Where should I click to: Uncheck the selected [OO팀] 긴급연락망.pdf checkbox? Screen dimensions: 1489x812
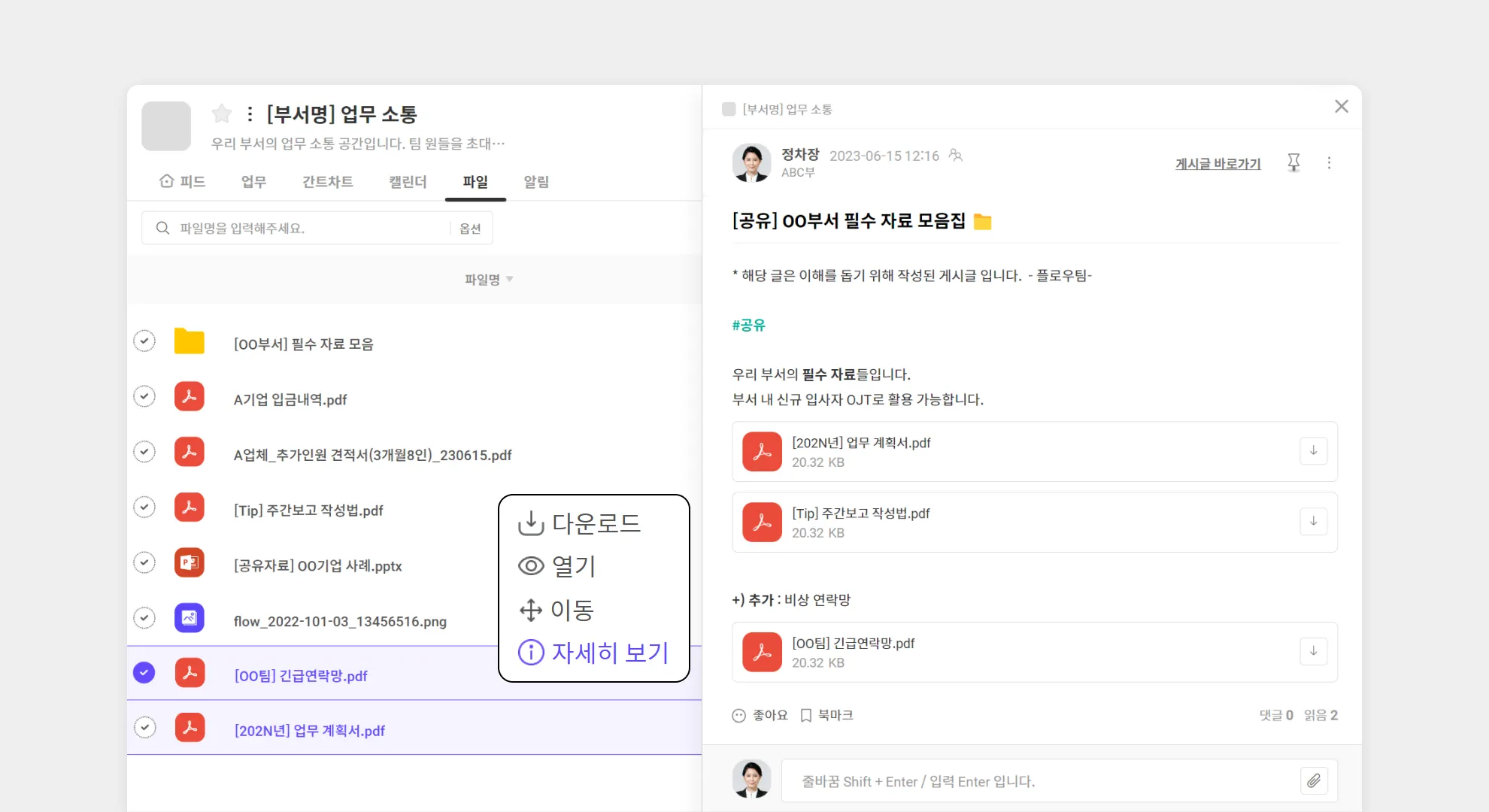(144, 673)
